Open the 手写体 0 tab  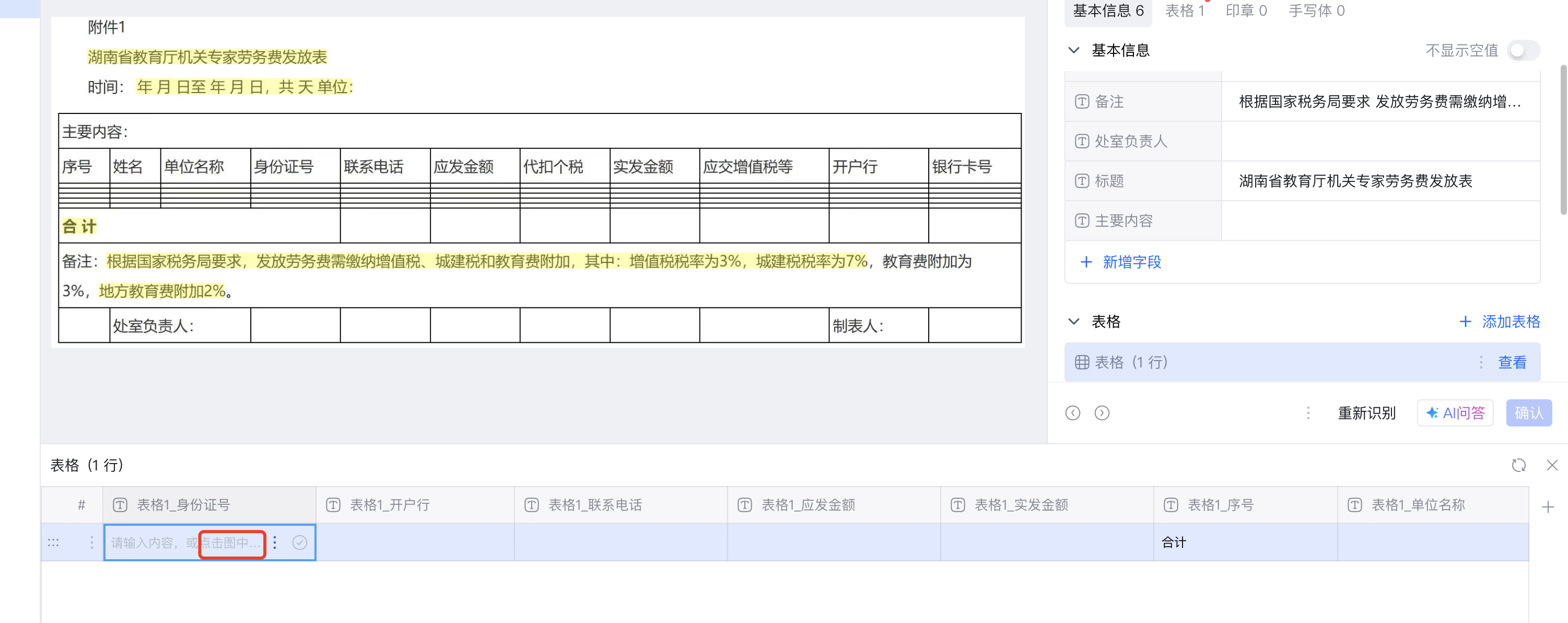1316,11
